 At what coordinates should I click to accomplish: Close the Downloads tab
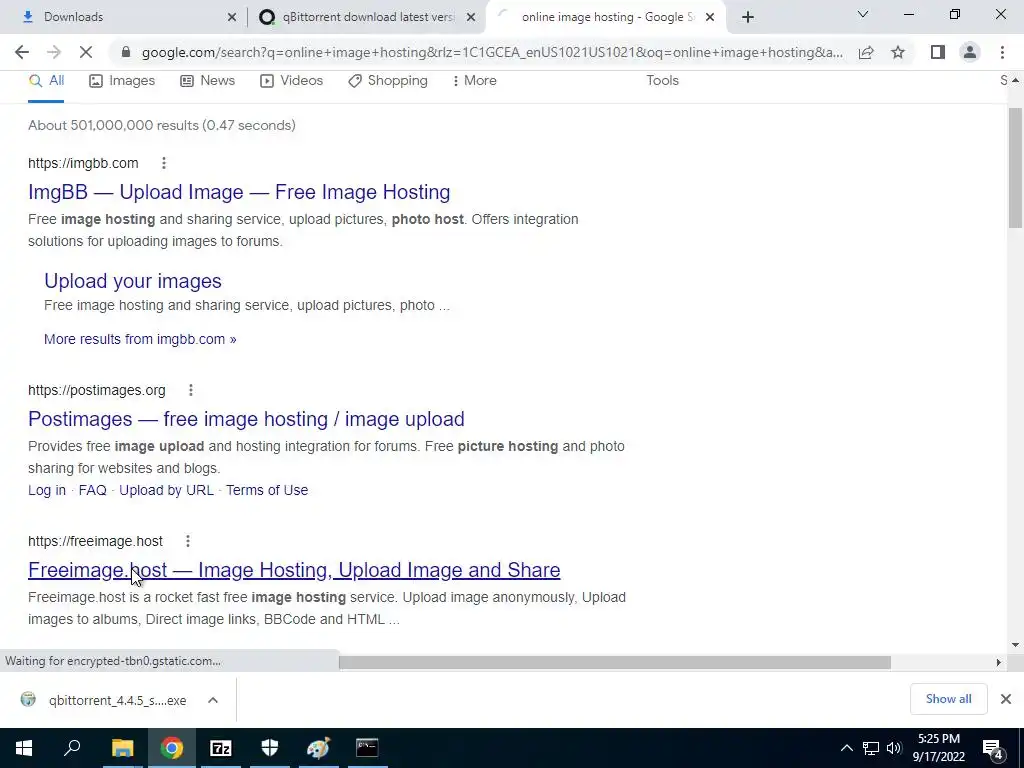point(232,17)
